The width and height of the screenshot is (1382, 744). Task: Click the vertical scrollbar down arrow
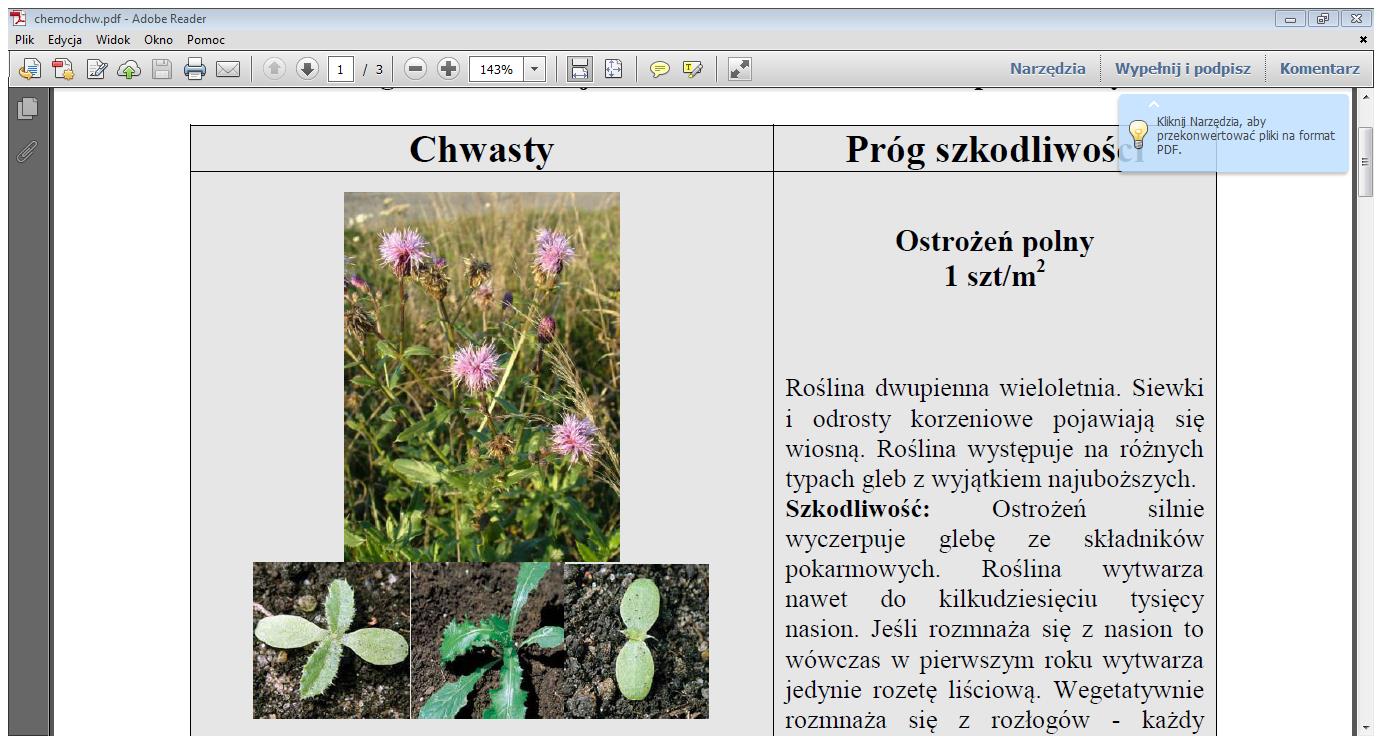coord(1366,728)
